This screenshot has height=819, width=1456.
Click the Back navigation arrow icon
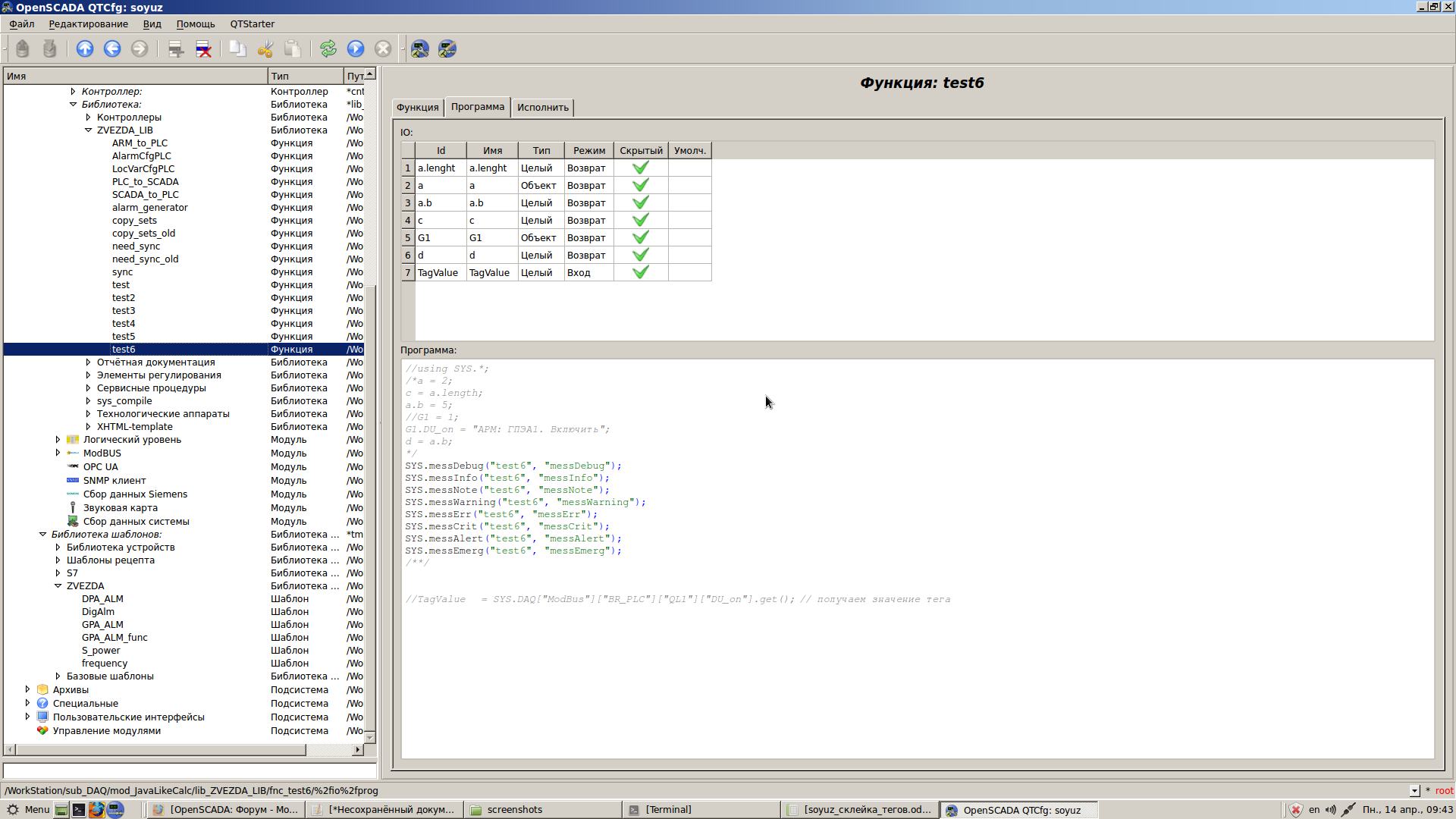112,49
